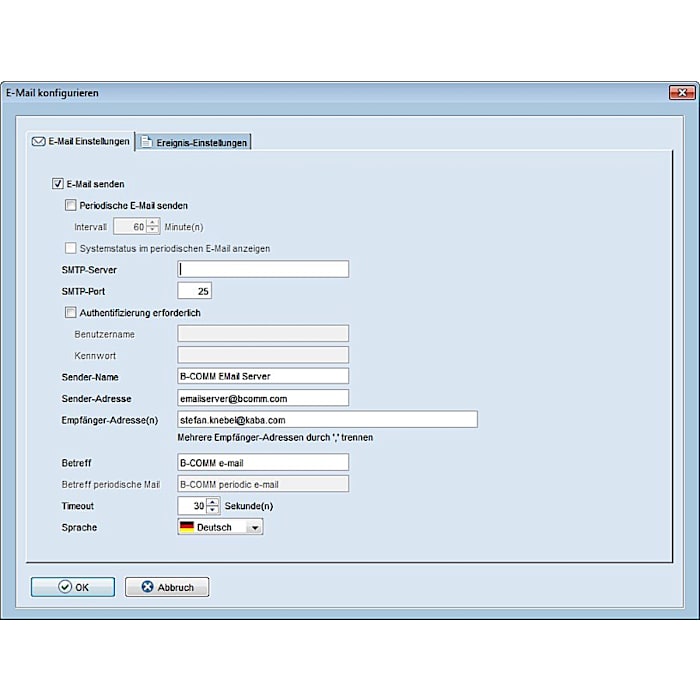Click the German flag icon in Sprache
700x700 pixels.
[x=187, y=527]
